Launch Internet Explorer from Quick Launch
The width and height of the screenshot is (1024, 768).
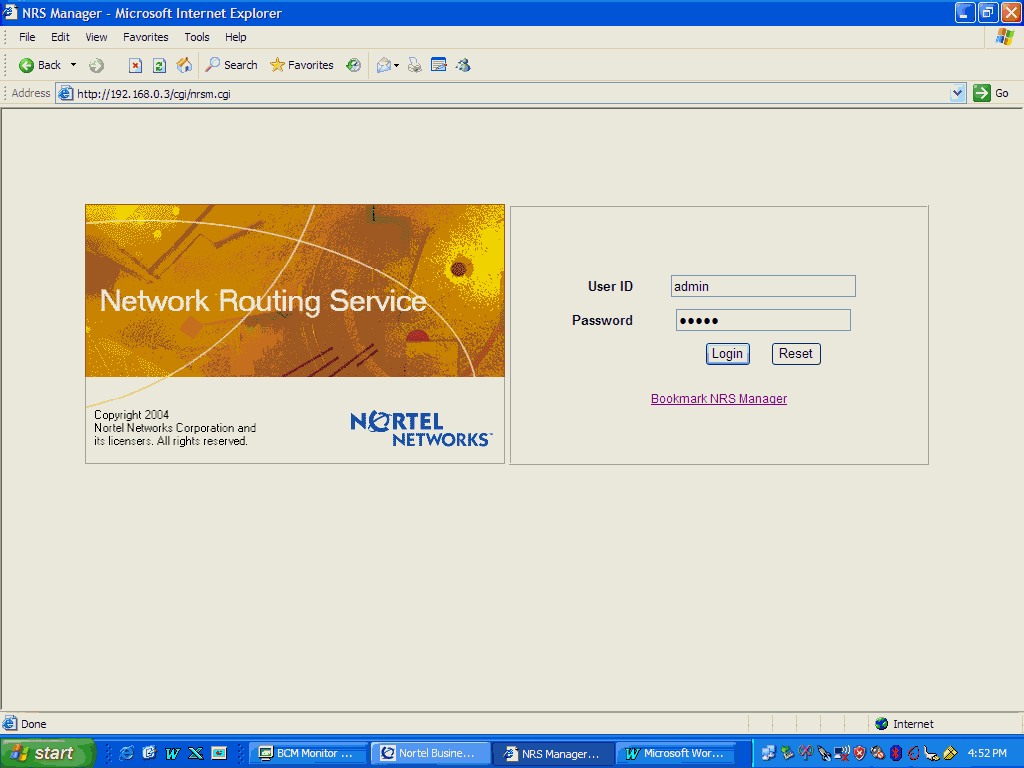point(127,753)
